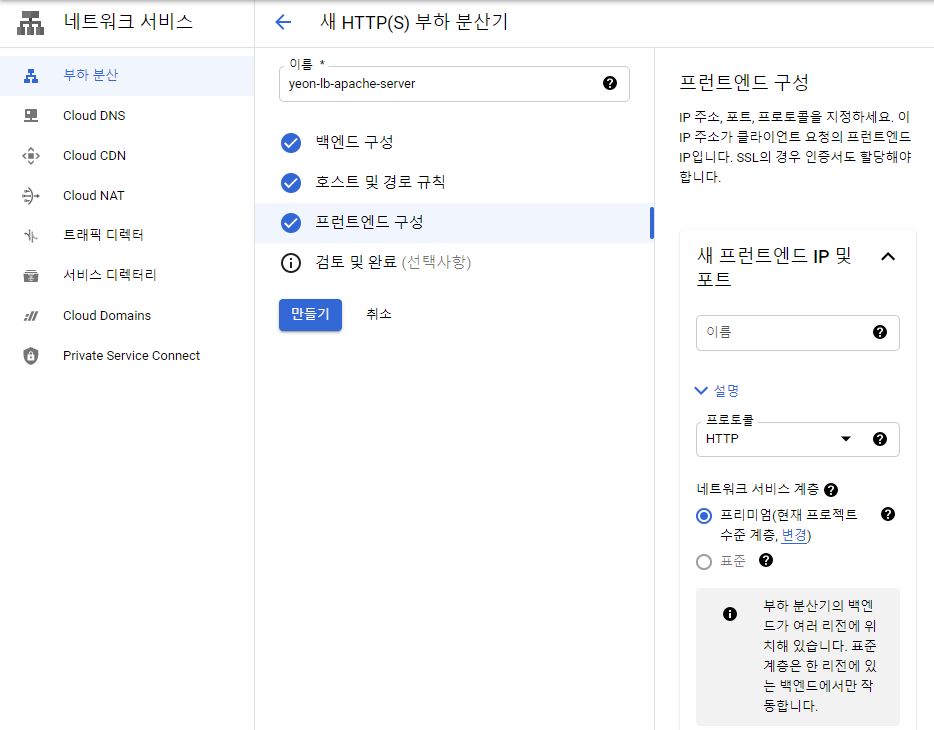Click the 프런트엔드 구성 panel heading
Screen dimensions: 934x730
[744, 82]
